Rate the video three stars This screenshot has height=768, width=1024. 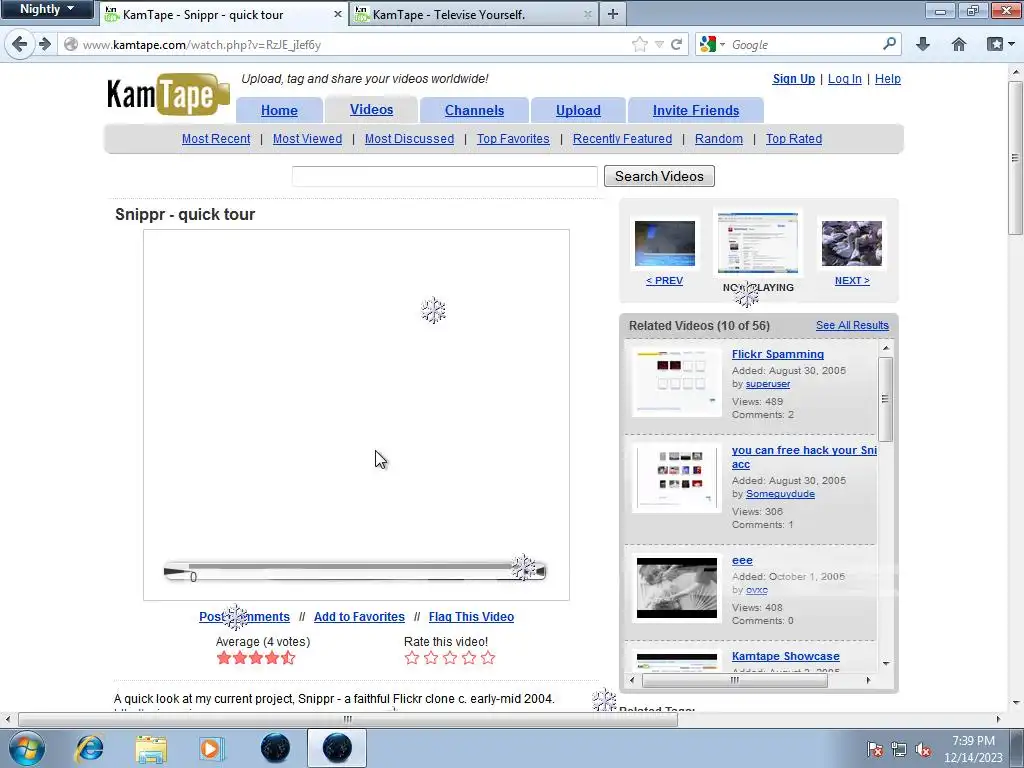point(449,658)
